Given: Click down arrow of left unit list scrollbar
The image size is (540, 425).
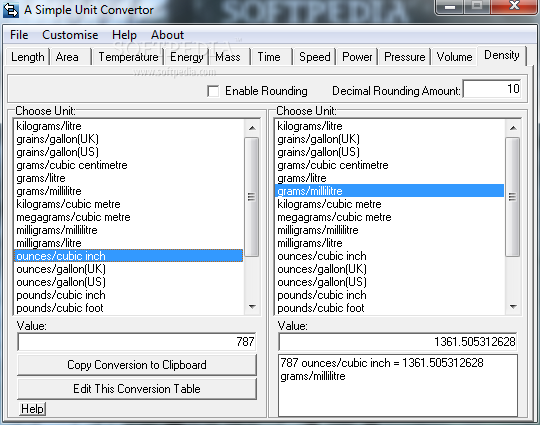Looking at the screenshot, I should (x=252, y=307).
